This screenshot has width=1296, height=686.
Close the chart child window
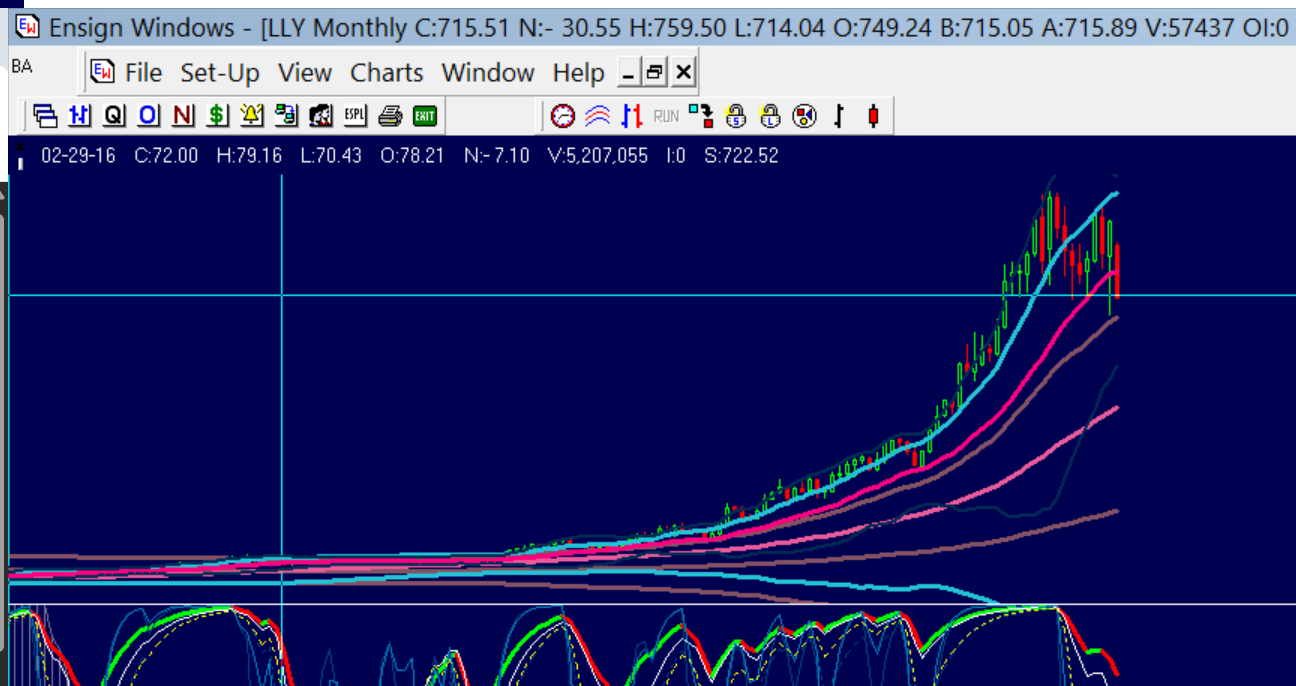coord(683,72)
